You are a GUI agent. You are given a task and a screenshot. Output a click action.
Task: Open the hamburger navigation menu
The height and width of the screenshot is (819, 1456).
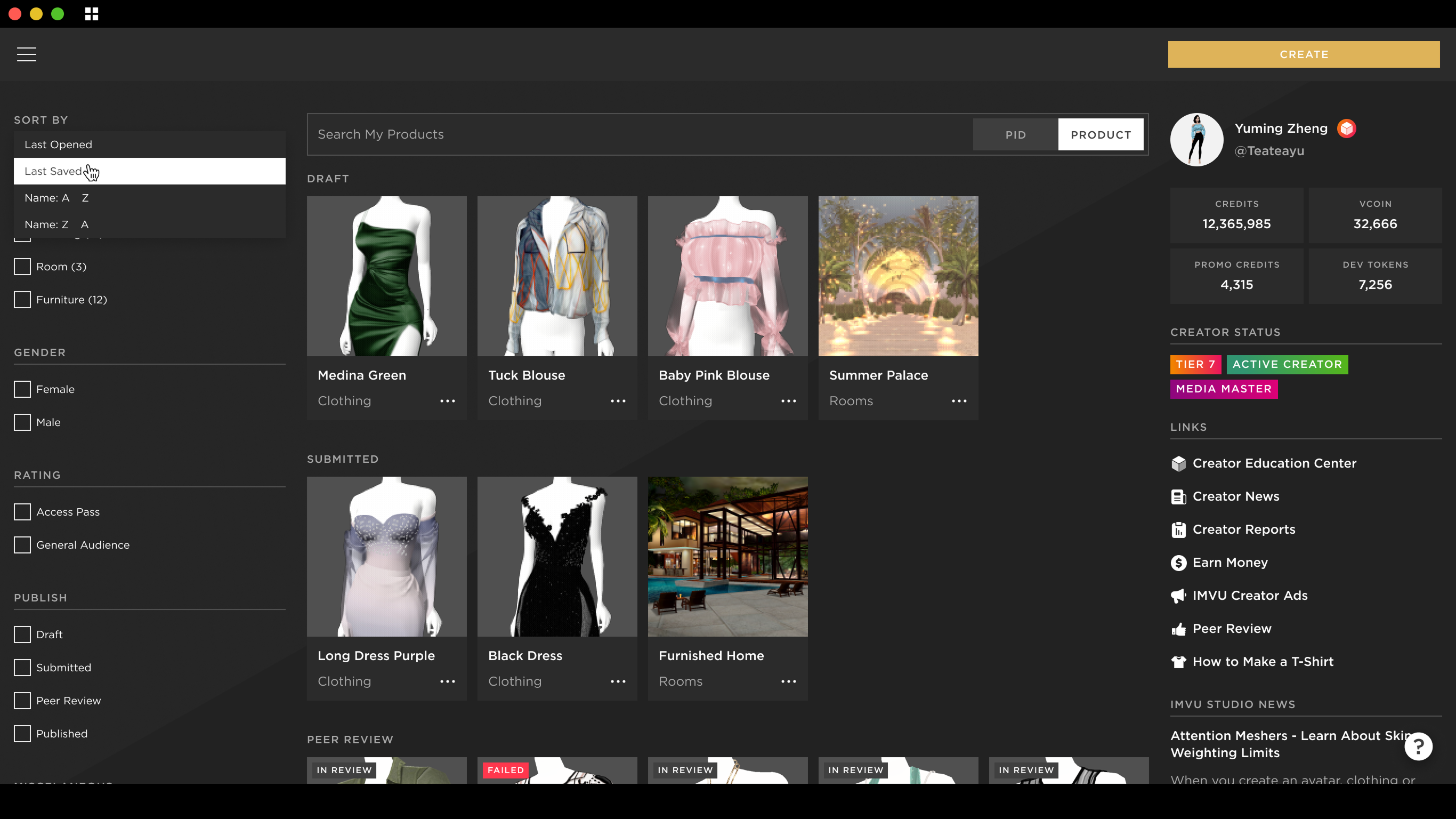(27, 54)
